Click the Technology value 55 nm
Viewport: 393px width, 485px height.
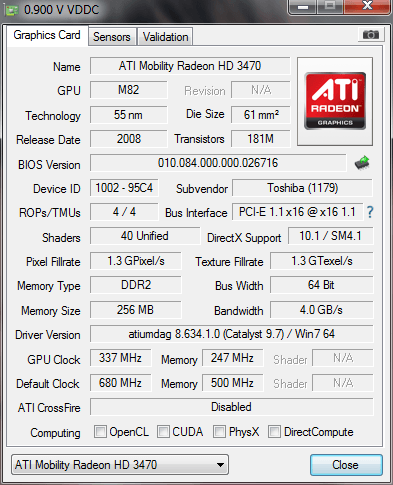click(x=129, y=115)
